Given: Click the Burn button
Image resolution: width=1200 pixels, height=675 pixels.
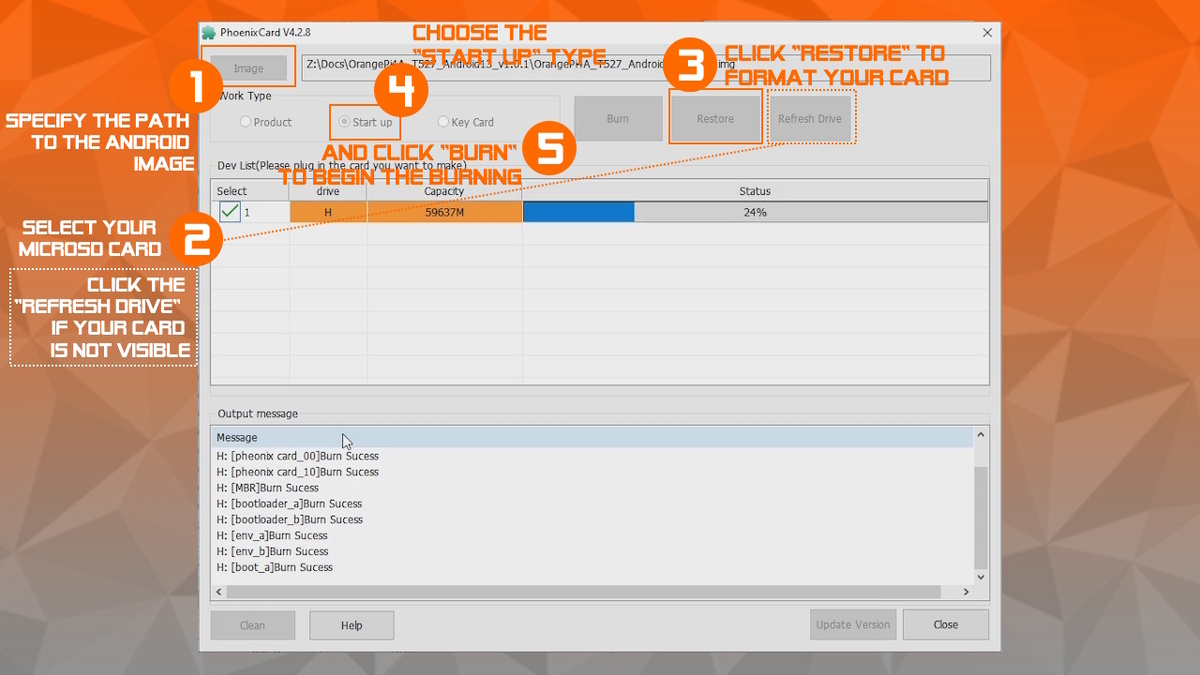Looking at the screenshot, I should coord(618,118).
